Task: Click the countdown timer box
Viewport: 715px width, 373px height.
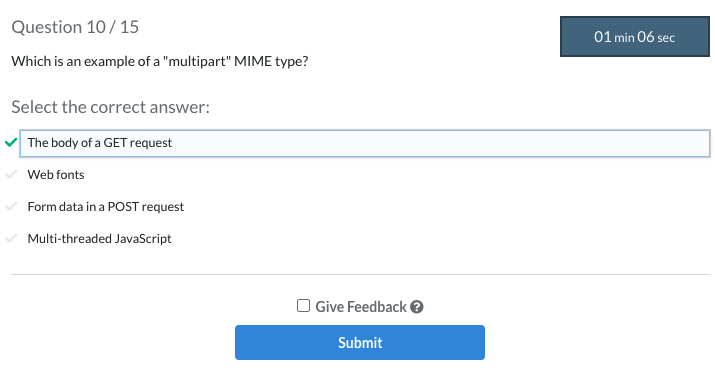Action: point(634,36)
